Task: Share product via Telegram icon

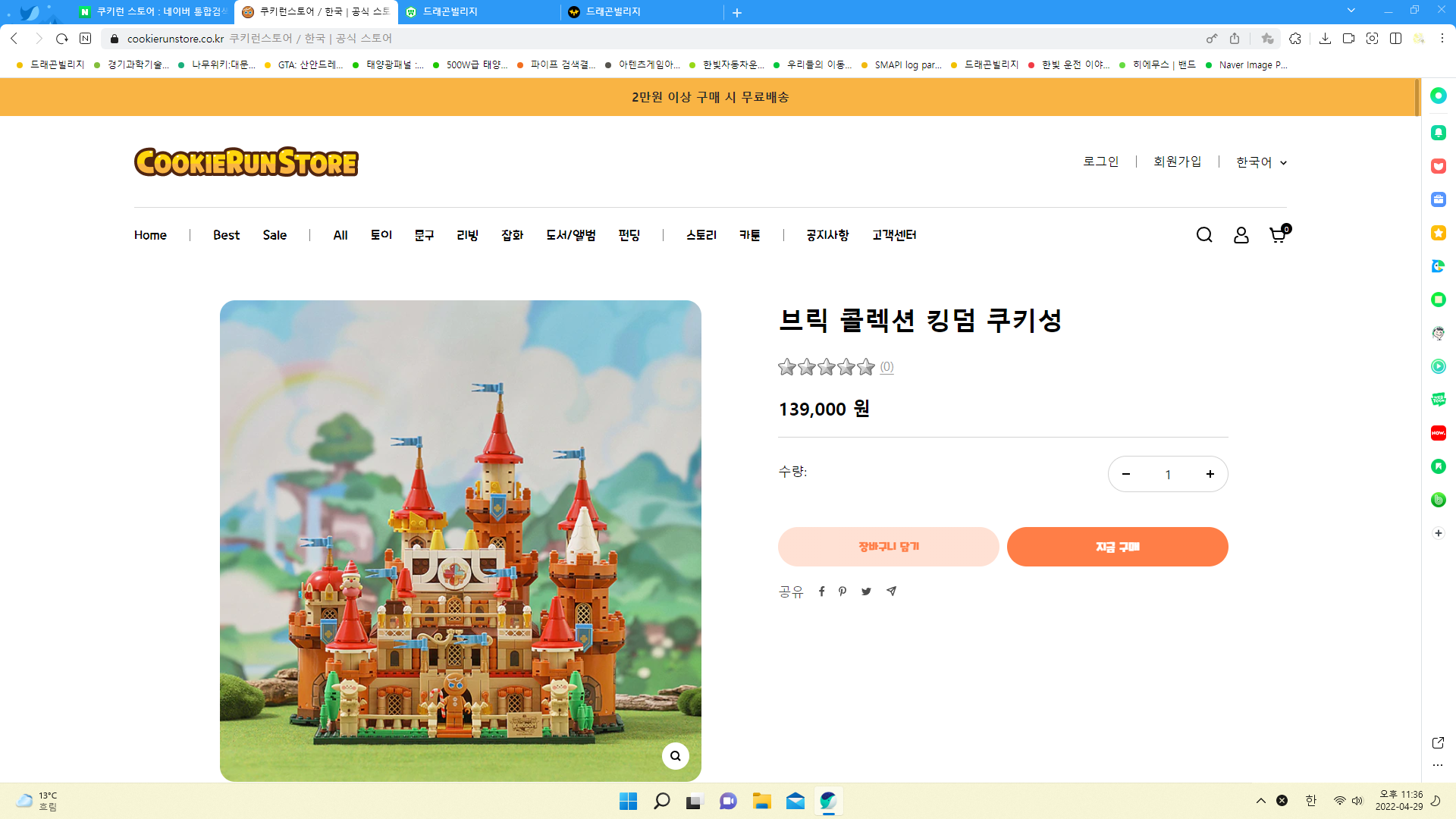Action: pyautogui.click(x=891, y=591)
